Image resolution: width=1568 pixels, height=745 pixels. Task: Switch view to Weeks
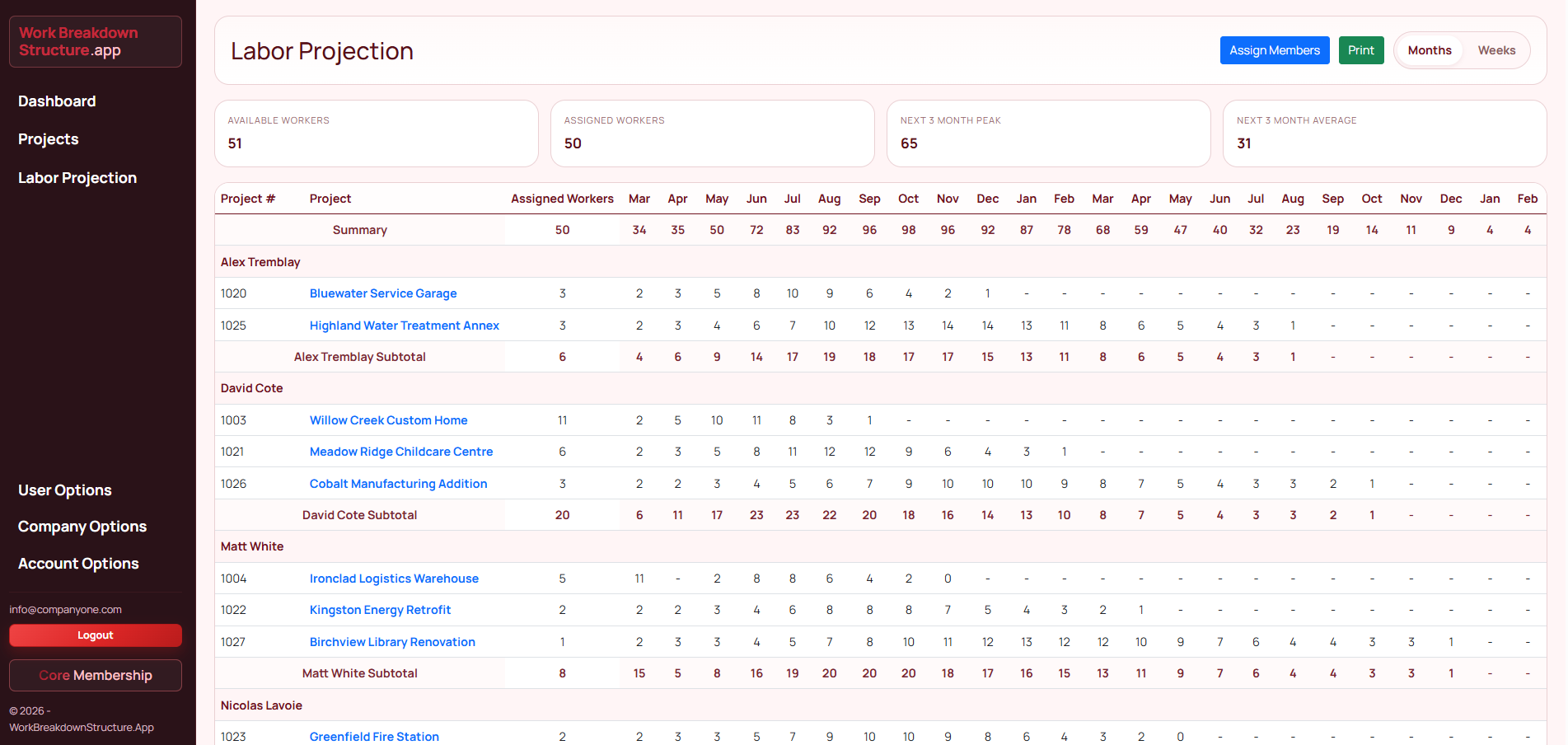[x=1495, y=50]
